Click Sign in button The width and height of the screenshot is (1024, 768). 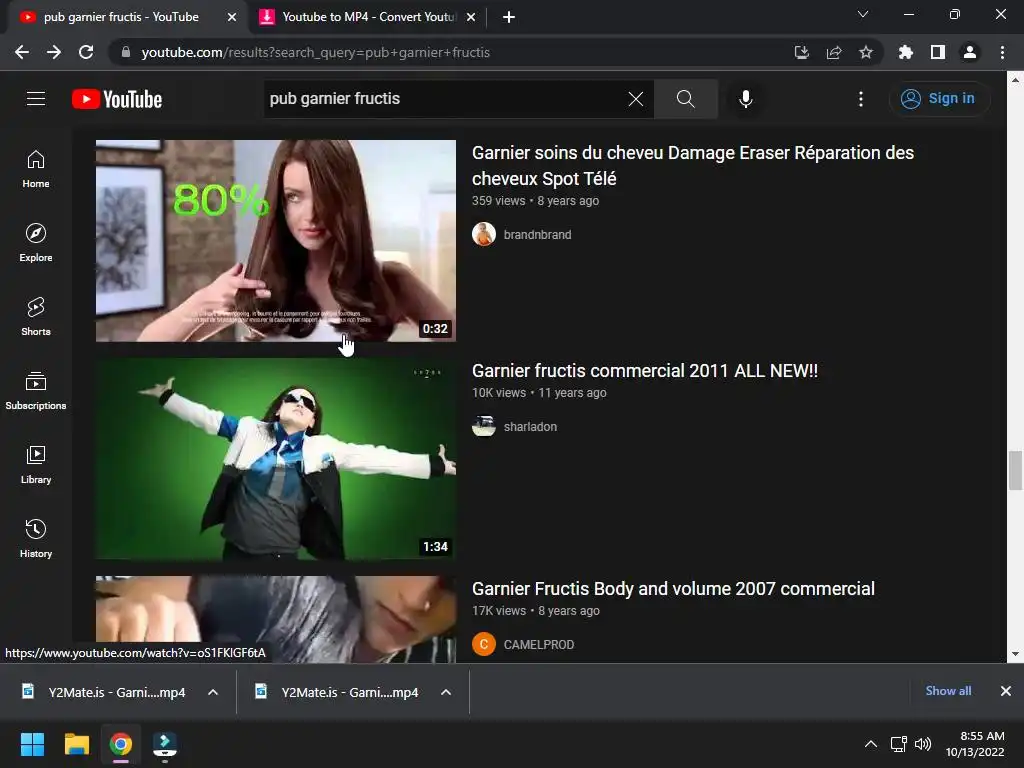pyautogui.click(x=939, y=99)
